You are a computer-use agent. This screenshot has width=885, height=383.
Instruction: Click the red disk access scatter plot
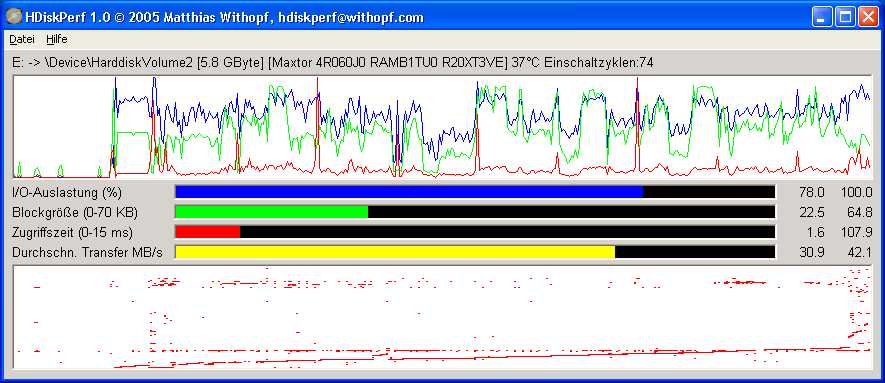(x=442, y=318)
